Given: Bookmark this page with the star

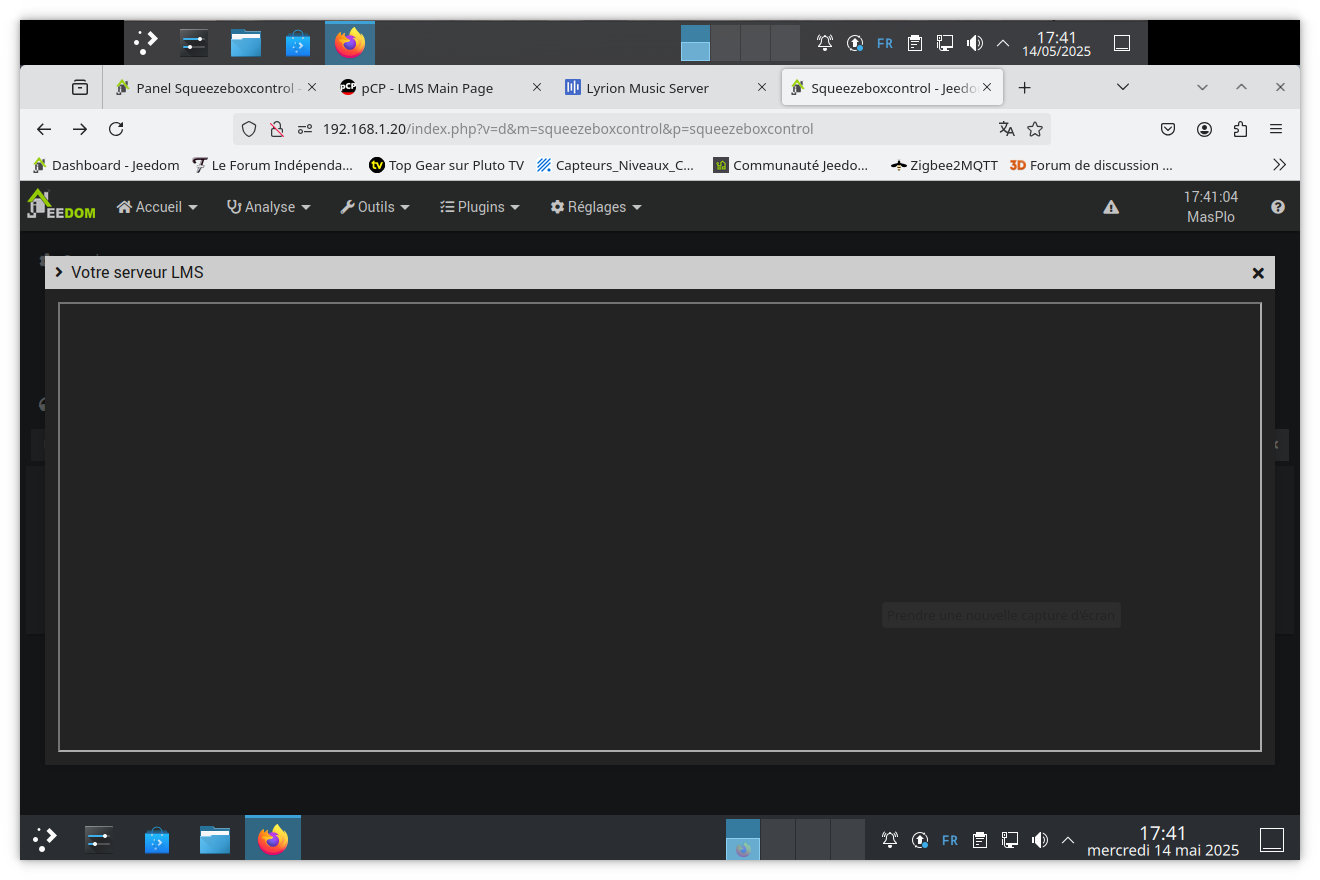Looking at the screenshot, I should click(x=1035, y=129).
